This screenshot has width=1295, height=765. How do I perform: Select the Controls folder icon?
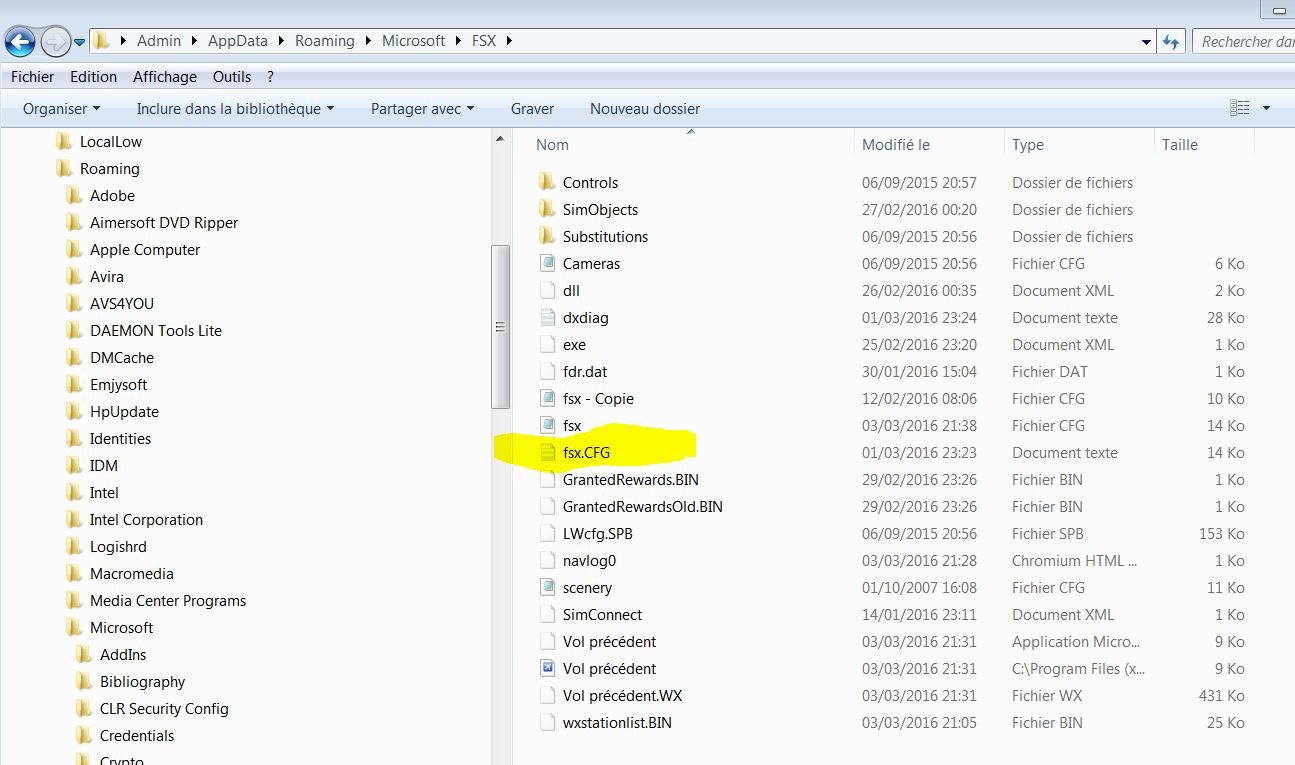[x=547, y=182]
